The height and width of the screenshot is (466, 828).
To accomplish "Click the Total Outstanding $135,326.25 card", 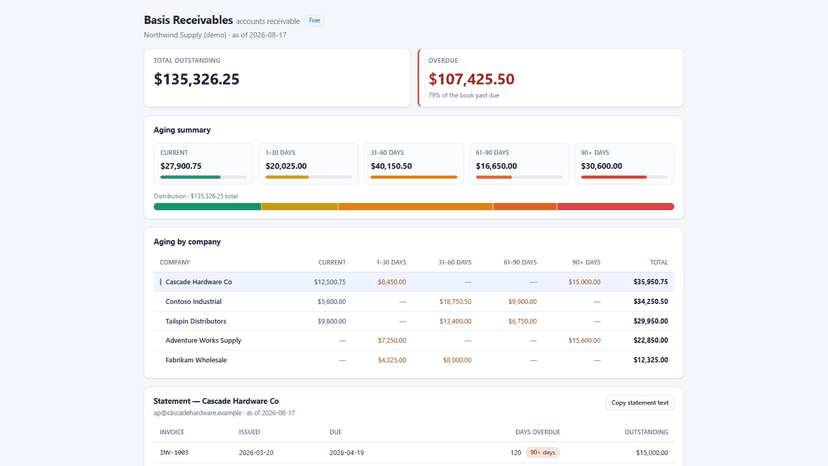I will click(277, 78).
